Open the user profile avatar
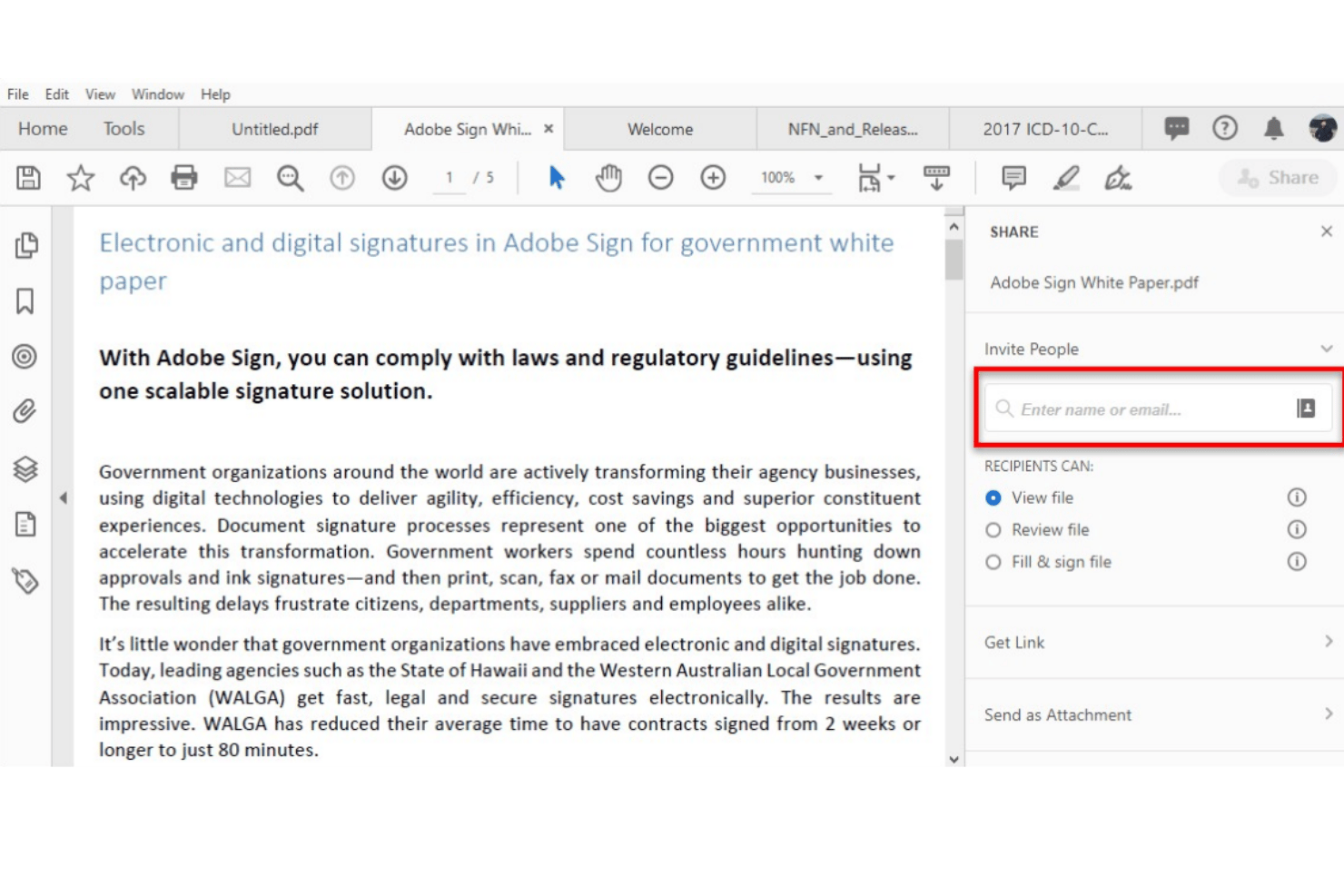Screen dimensions: 1344x896 [1322, 128]
